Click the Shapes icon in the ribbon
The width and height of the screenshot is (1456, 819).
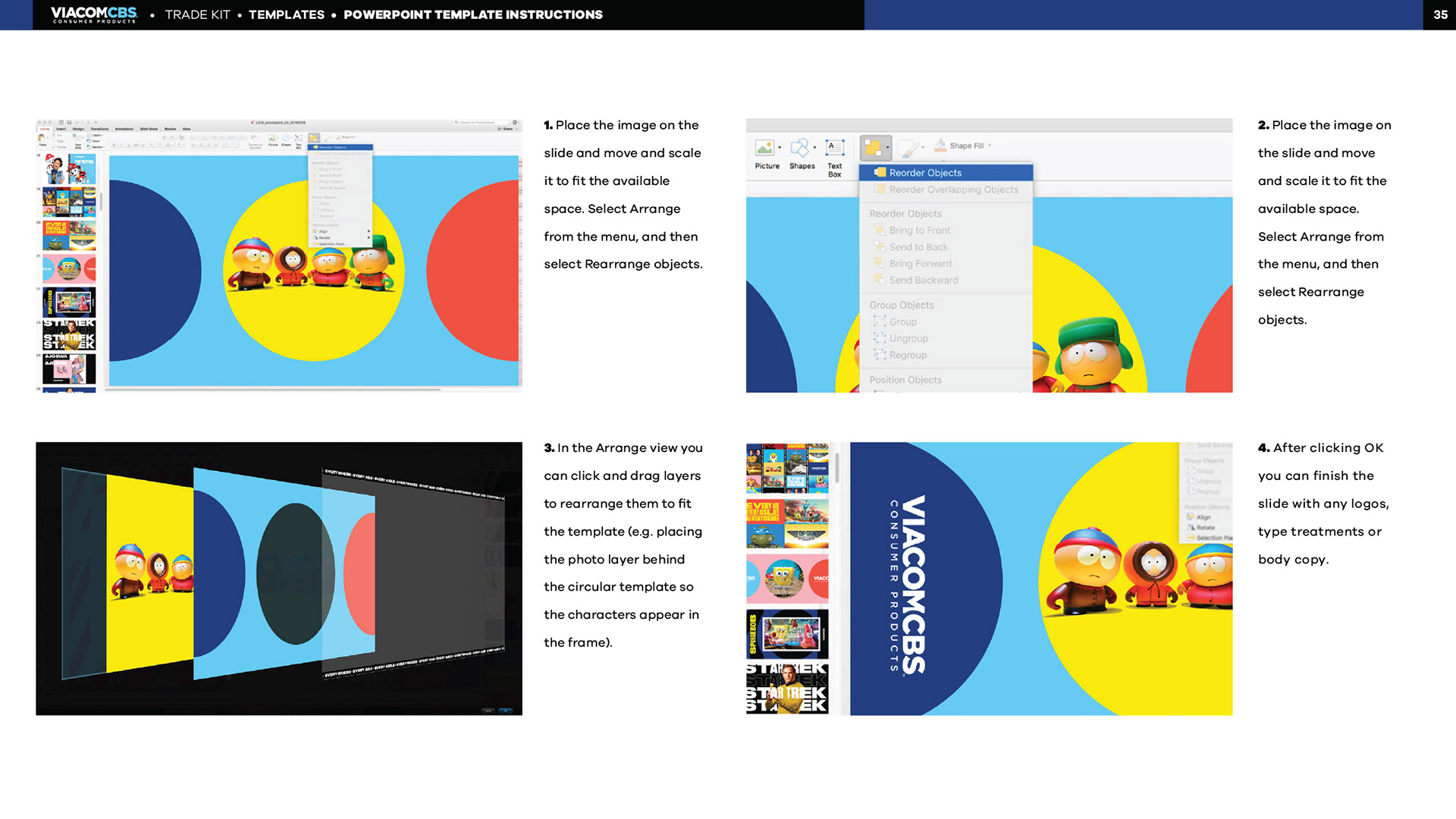[799, 148]
